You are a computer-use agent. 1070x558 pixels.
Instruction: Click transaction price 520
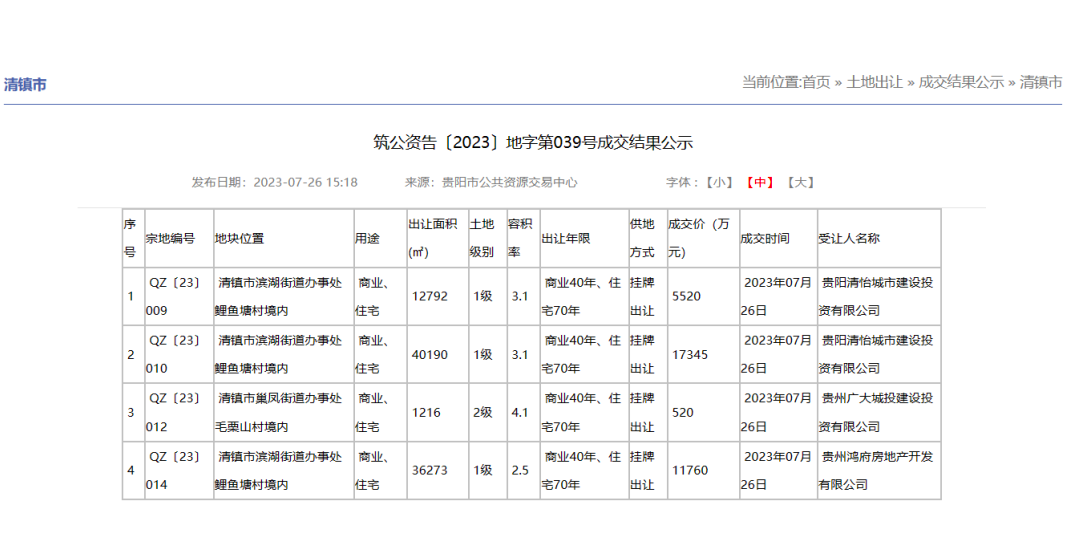tap(682, 413)
